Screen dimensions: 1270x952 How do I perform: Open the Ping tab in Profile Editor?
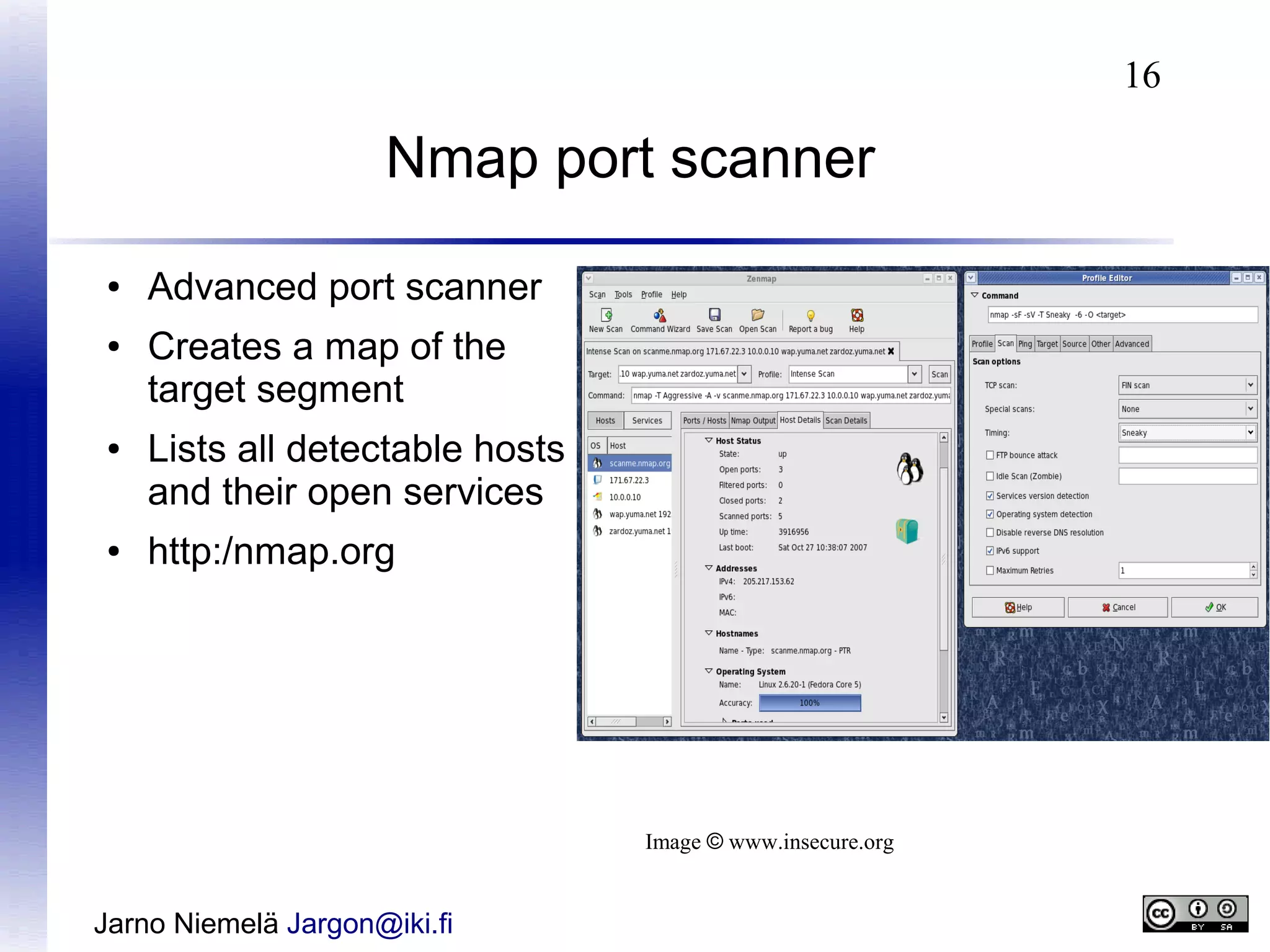pos(1025,344)
